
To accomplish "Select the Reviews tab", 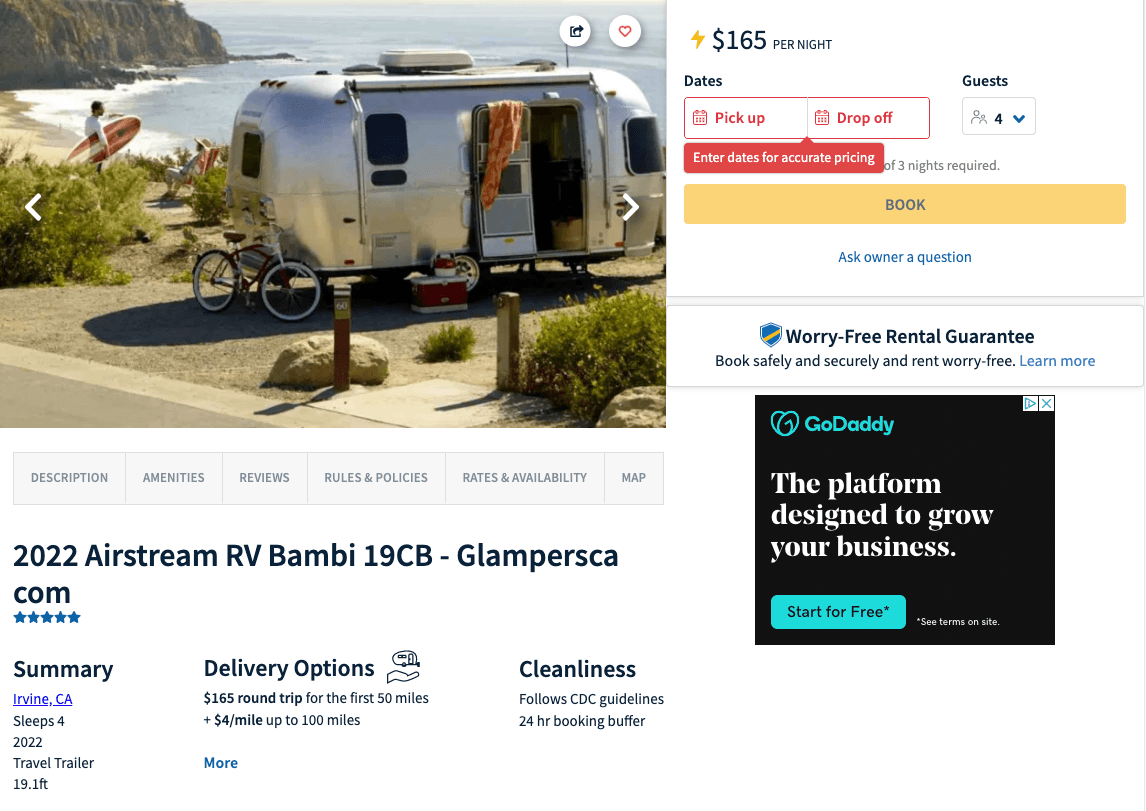I will pyautogui.click(x=265, y=478).
